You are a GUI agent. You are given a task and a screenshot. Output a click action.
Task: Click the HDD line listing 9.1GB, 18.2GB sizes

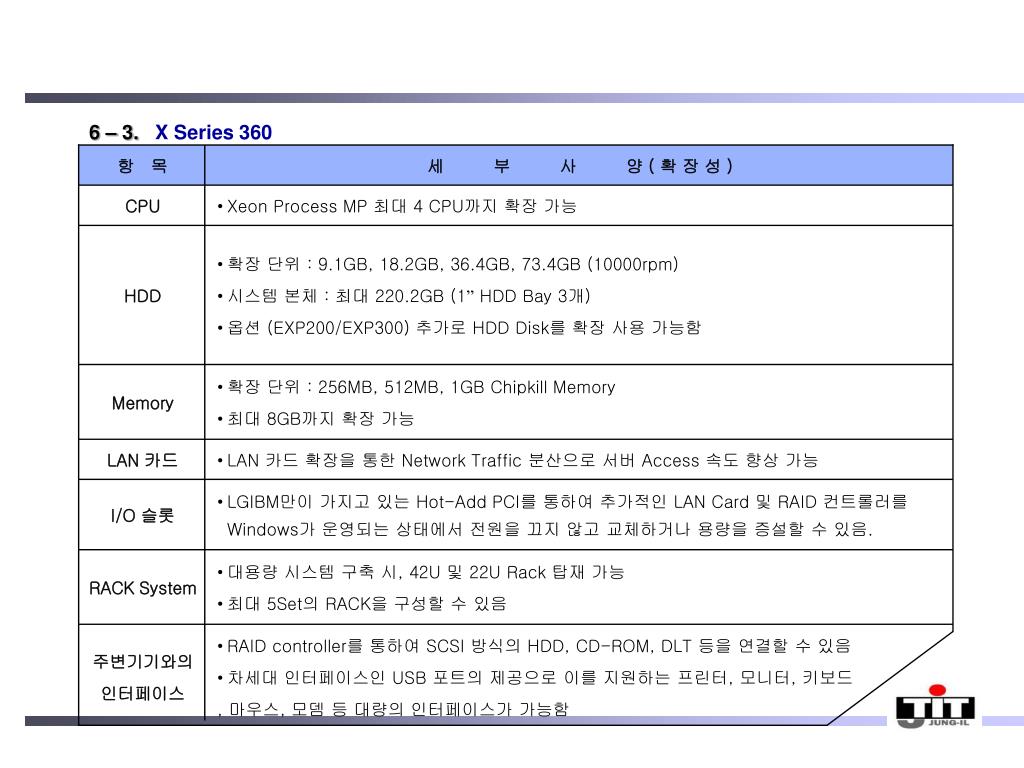[448, 264]
